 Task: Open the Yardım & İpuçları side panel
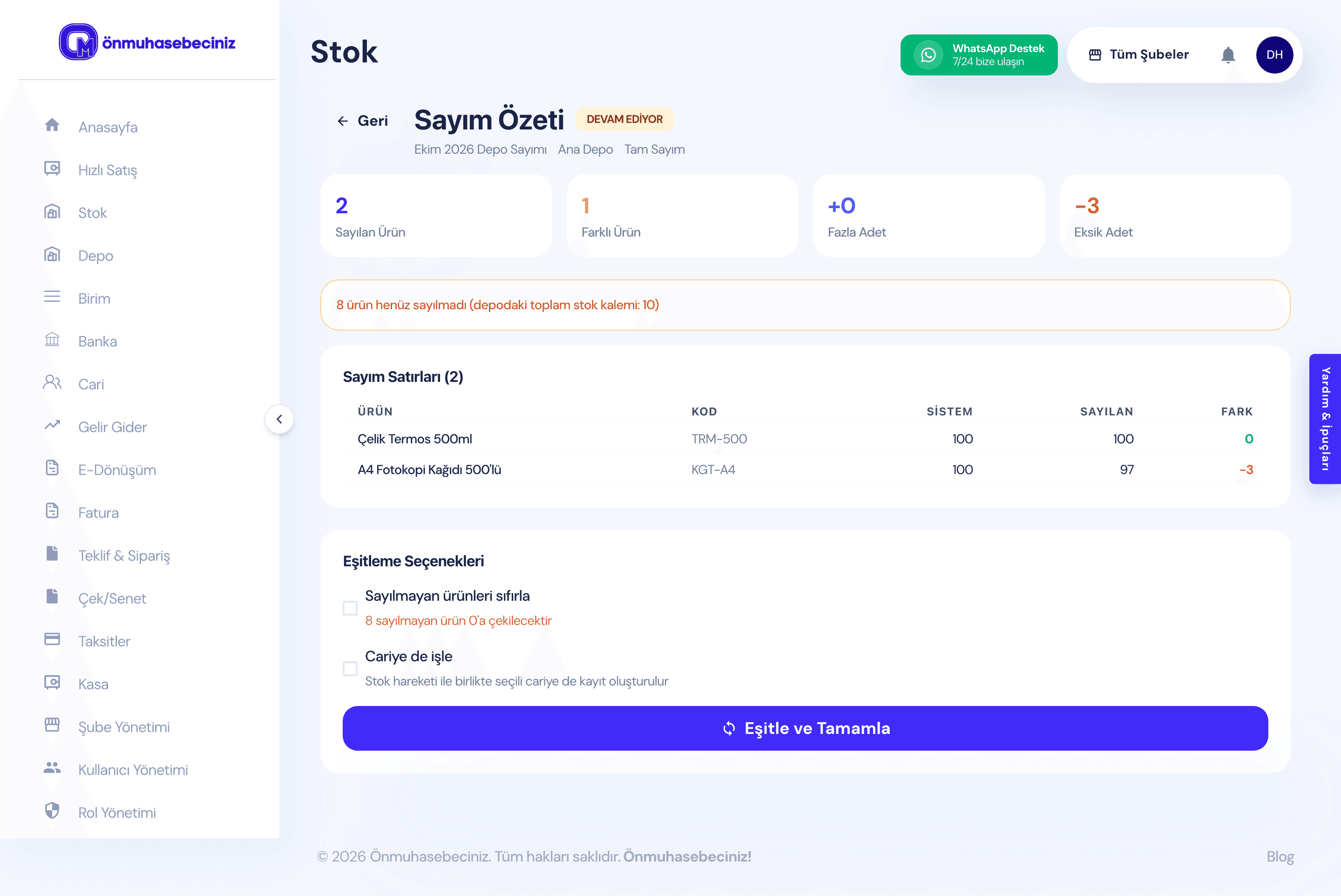[x=1325, y=419]
